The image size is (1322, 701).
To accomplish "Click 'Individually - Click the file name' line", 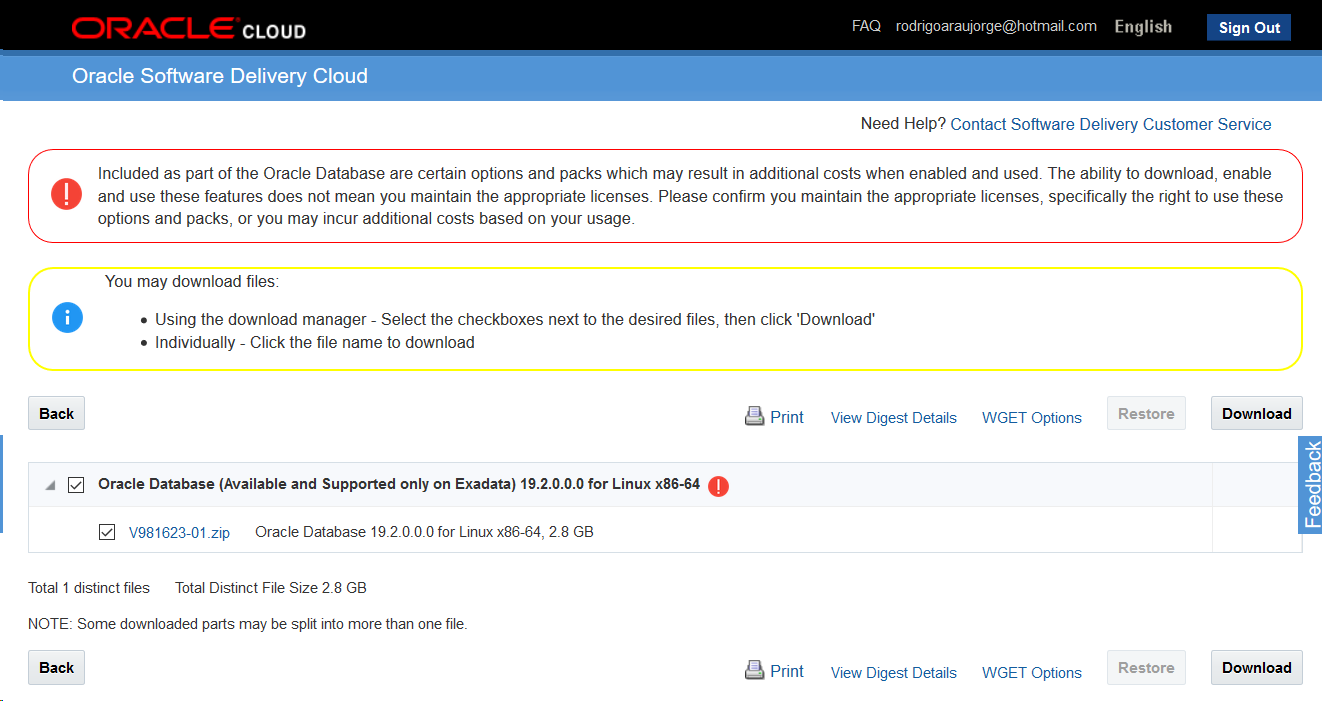I will pos(315,342).
